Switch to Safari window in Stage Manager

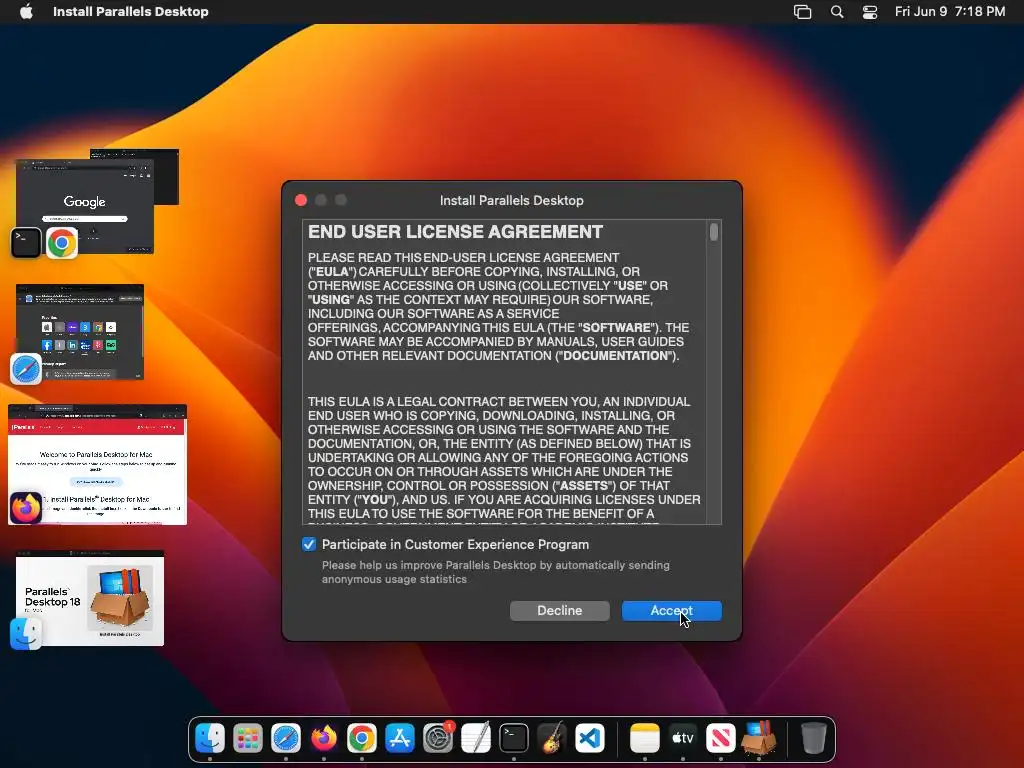point(80,332)
